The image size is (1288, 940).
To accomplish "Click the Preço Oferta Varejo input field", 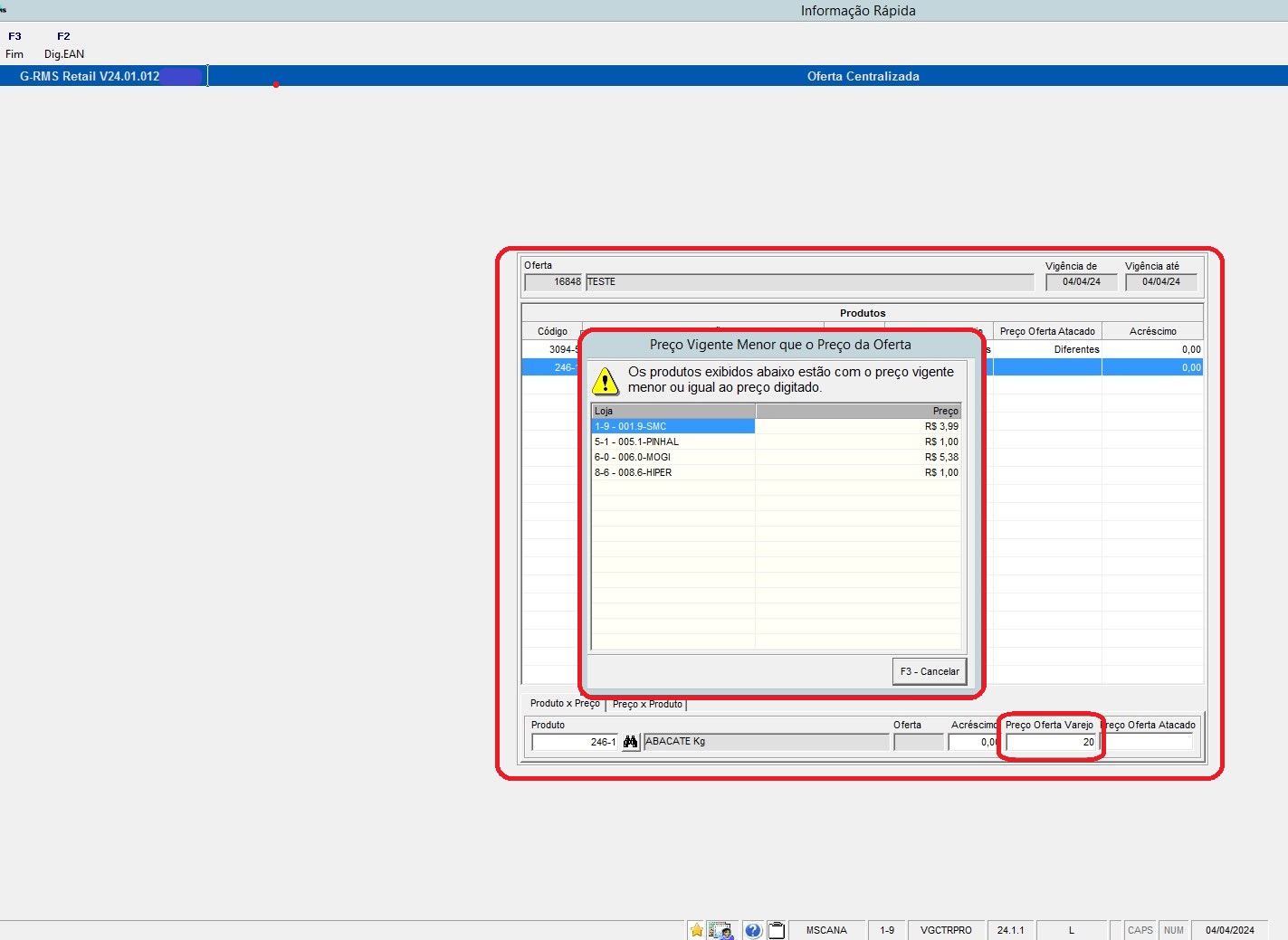I will [x=1052, y=742].
